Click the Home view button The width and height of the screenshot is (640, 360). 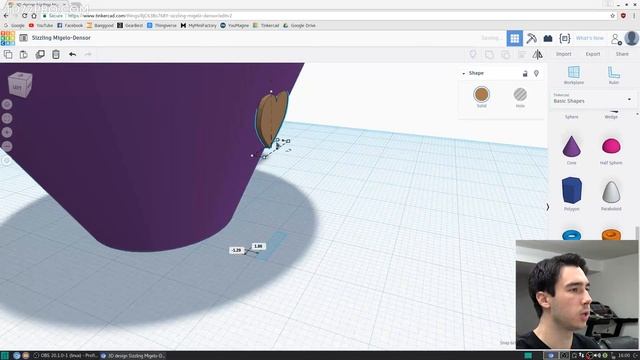coord(7,104)
